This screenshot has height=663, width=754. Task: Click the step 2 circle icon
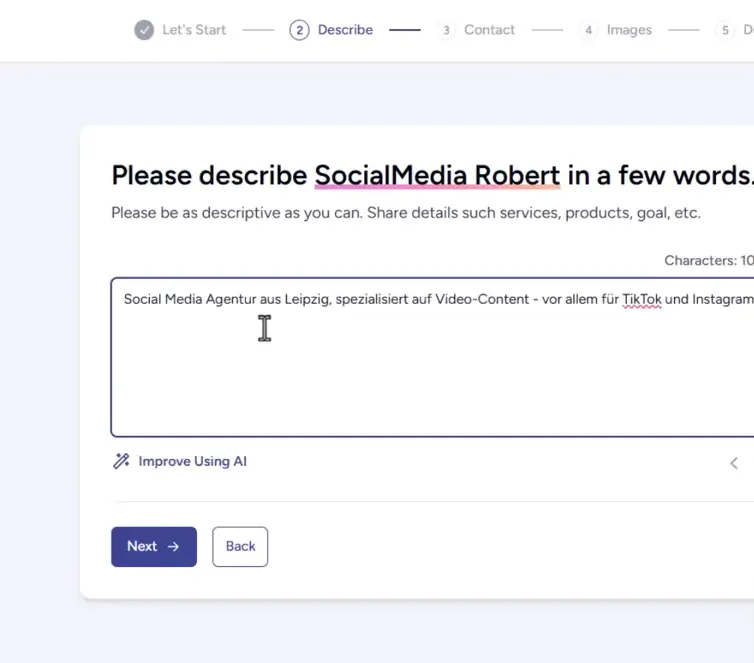(299, 30)
